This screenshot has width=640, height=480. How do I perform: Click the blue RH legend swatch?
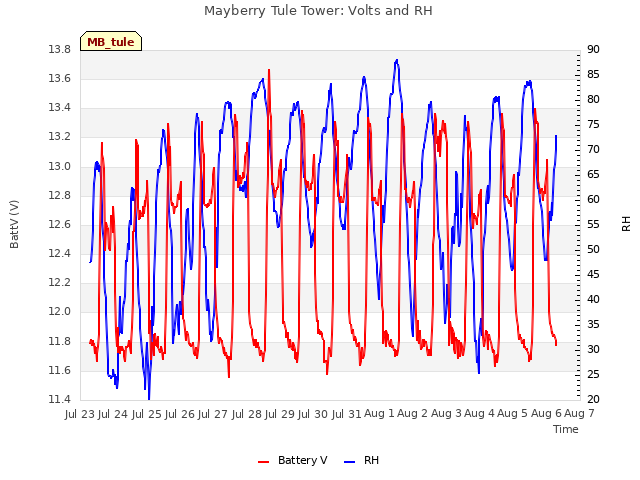pyautogui.click(x=350, y=462)
